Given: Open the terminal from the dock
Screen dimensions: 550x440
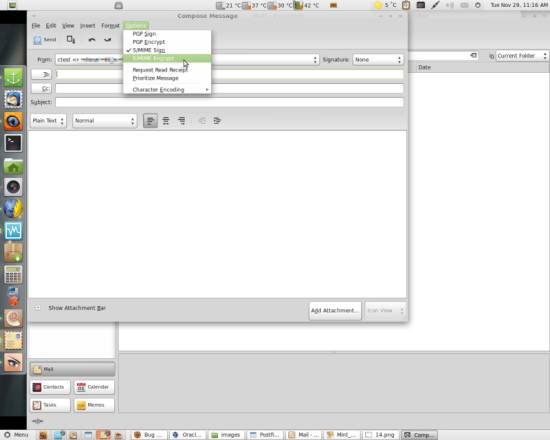Looking at the screenshot, I should [x=13, y=143].
